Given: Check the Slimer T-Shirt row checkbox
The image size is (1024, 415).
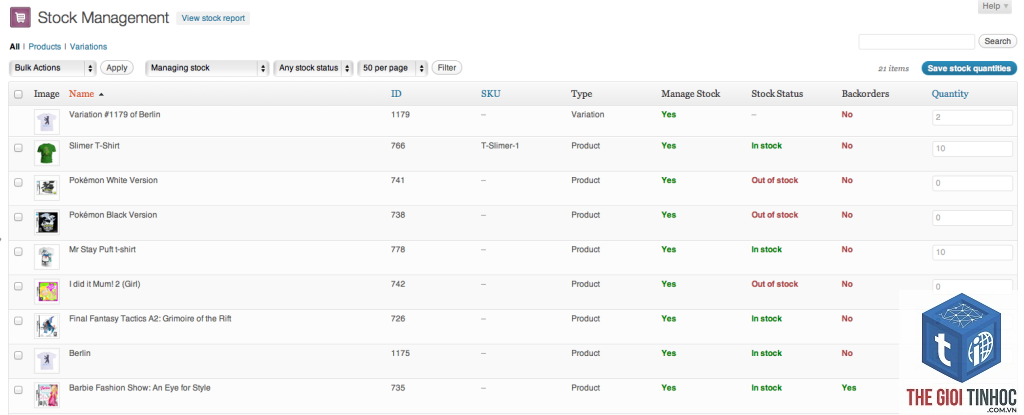Looking at the screenshot, I should pyautogui.click(x=18, y=148).
